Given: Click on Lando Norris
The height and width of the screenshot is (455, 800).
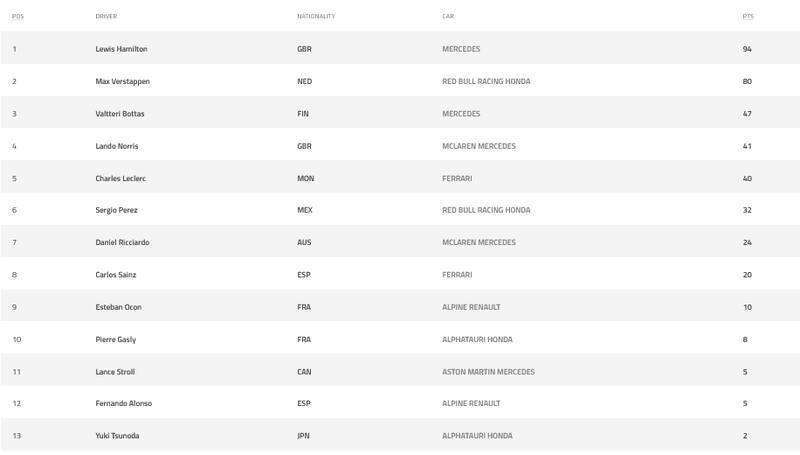Looking at the screenshot, I should (x=117, y=146).
